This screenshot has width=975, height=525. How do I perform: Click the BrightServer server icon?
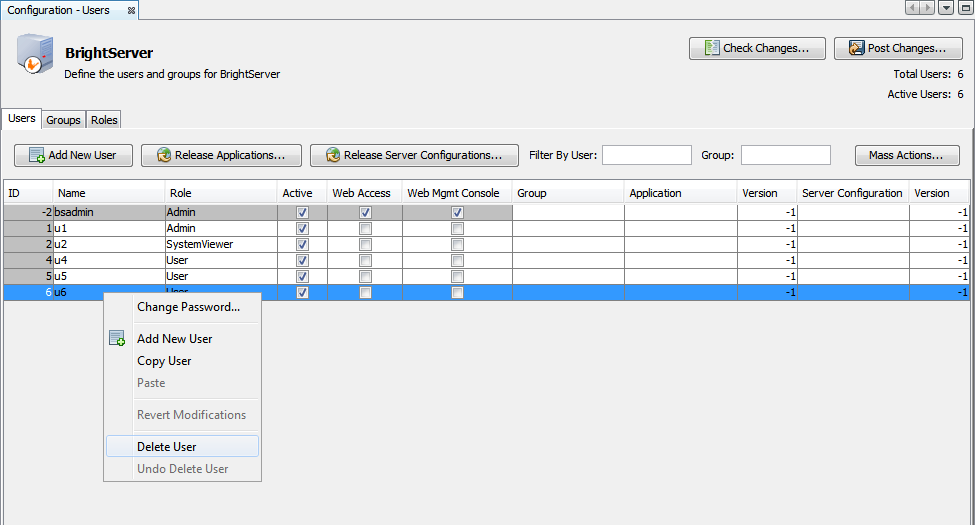33,54
